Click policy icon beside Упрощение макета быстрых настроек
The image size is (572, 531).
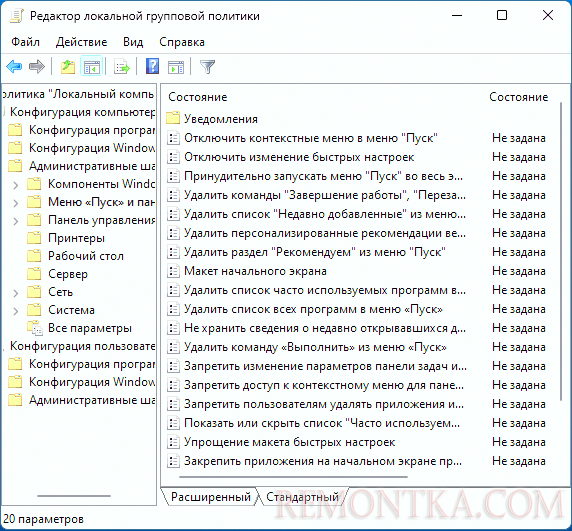tap(173, 442)
